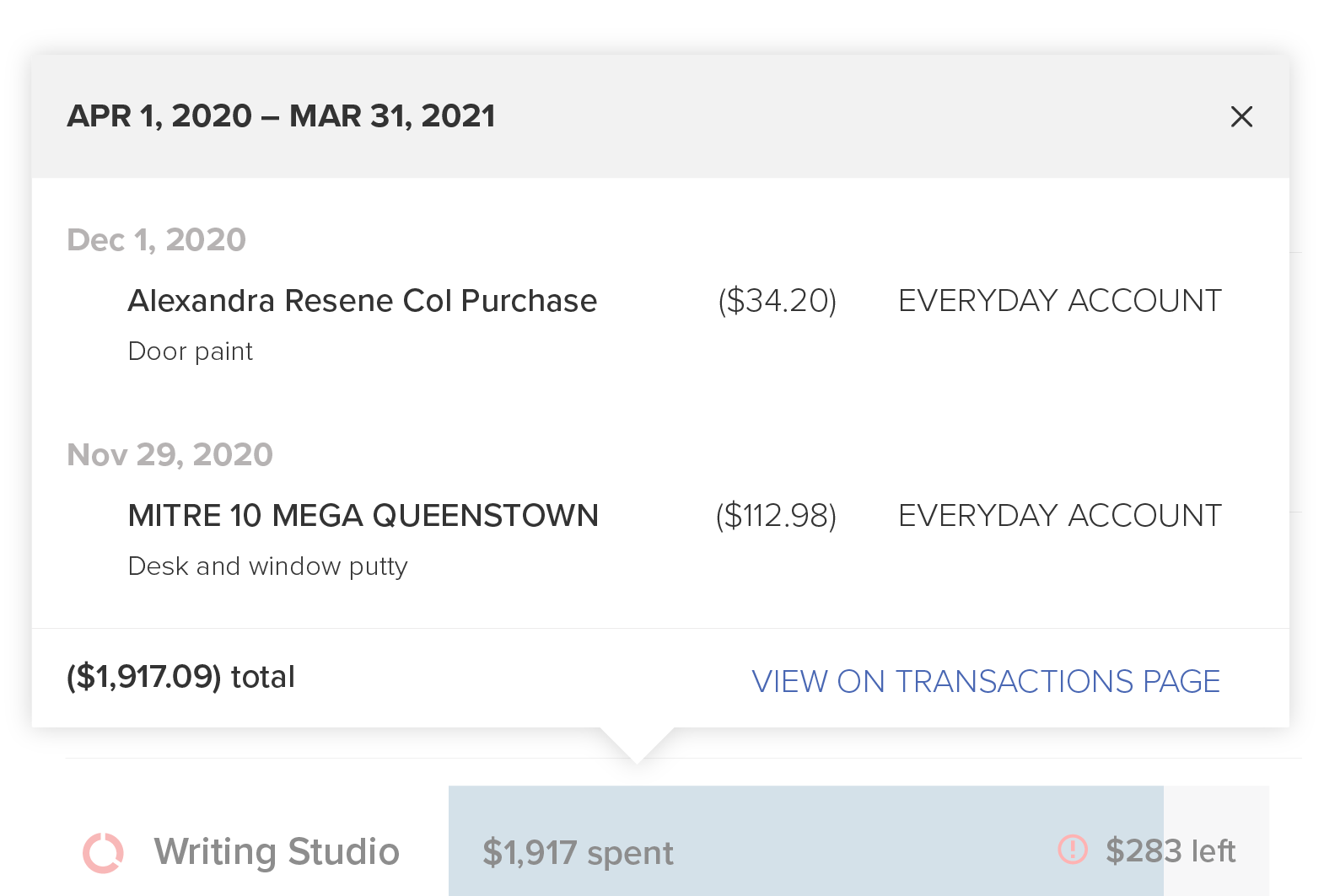
Task: Click the APR 1, 2020 – MAR 31, 2021 header
Action: click(281, 116)
